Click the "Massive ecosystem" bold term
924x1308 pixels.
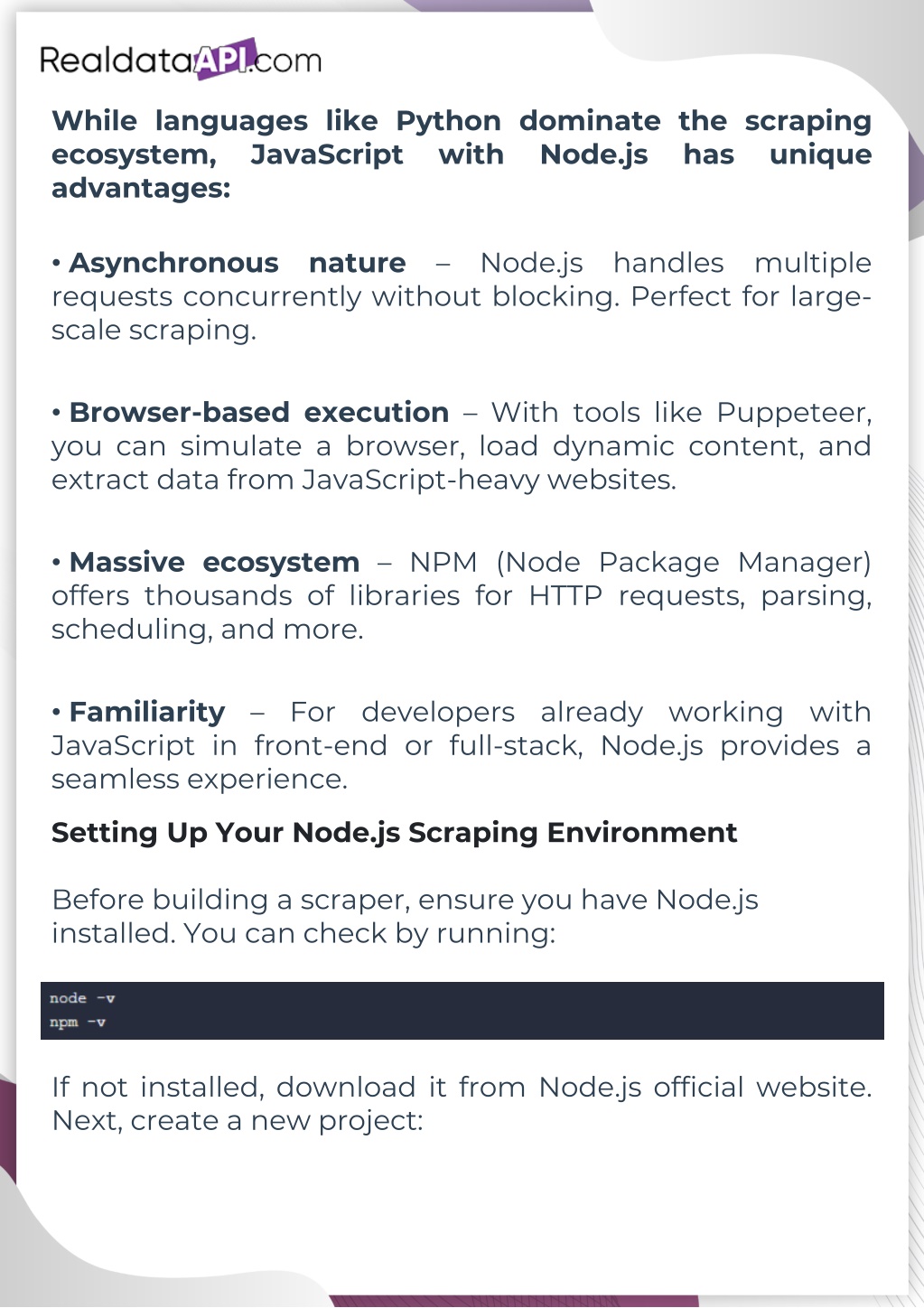click(x=214, y=563)
